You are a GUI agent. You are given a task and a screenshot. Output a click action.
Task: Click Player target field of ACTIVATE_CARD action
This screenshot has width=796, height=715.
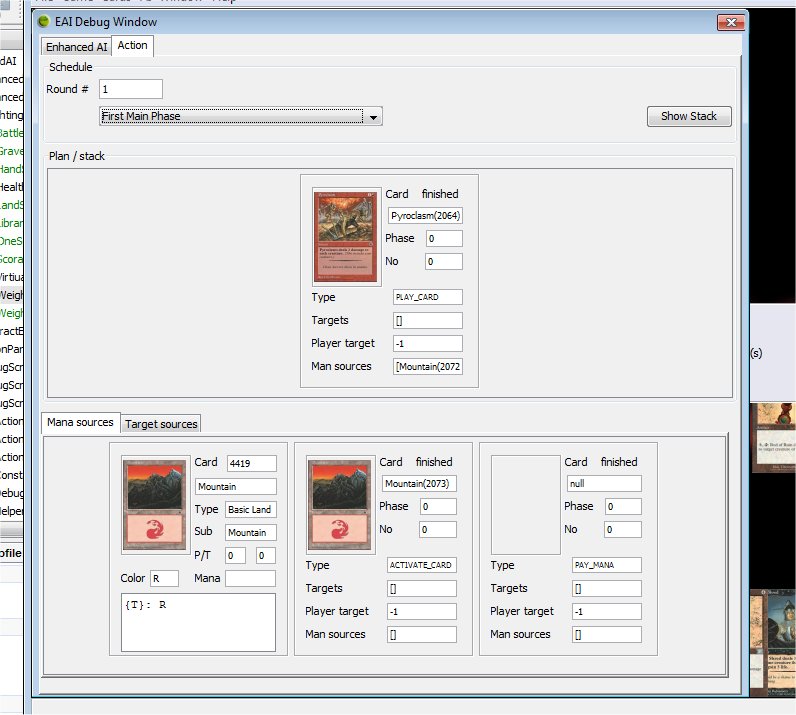point(421,611)
